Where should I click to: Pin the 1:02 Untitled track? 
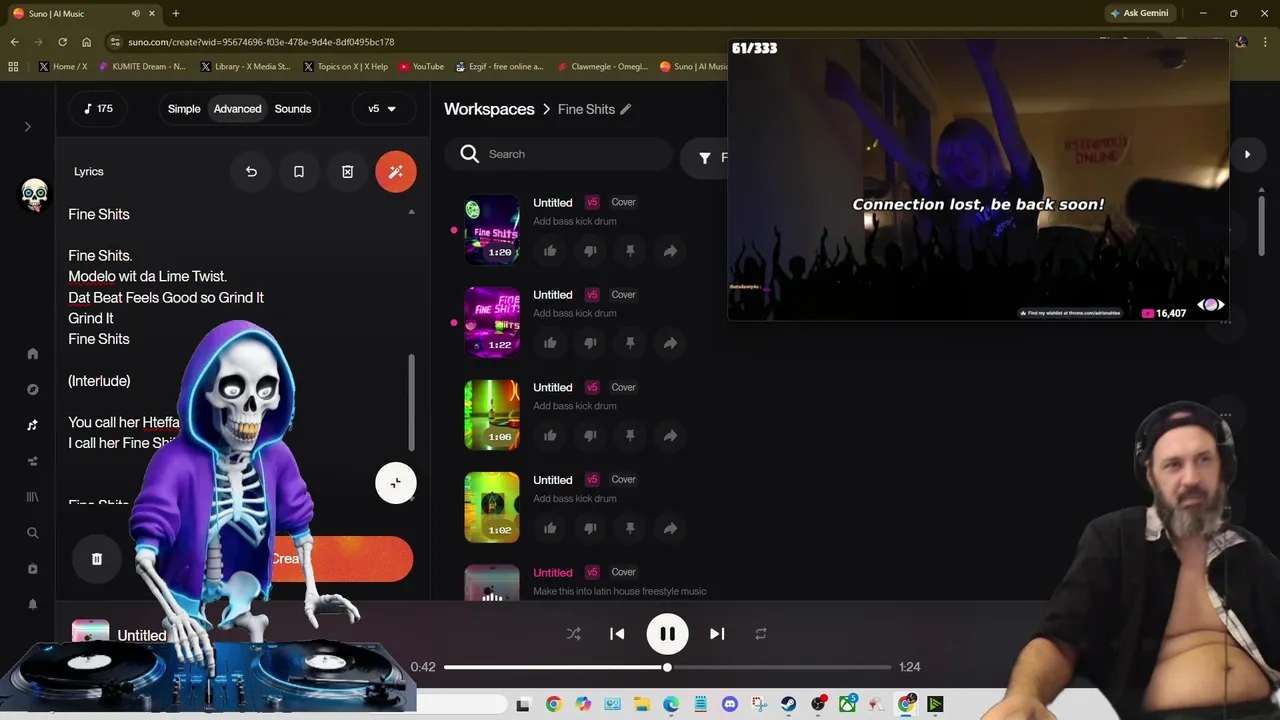click(630, 528)
